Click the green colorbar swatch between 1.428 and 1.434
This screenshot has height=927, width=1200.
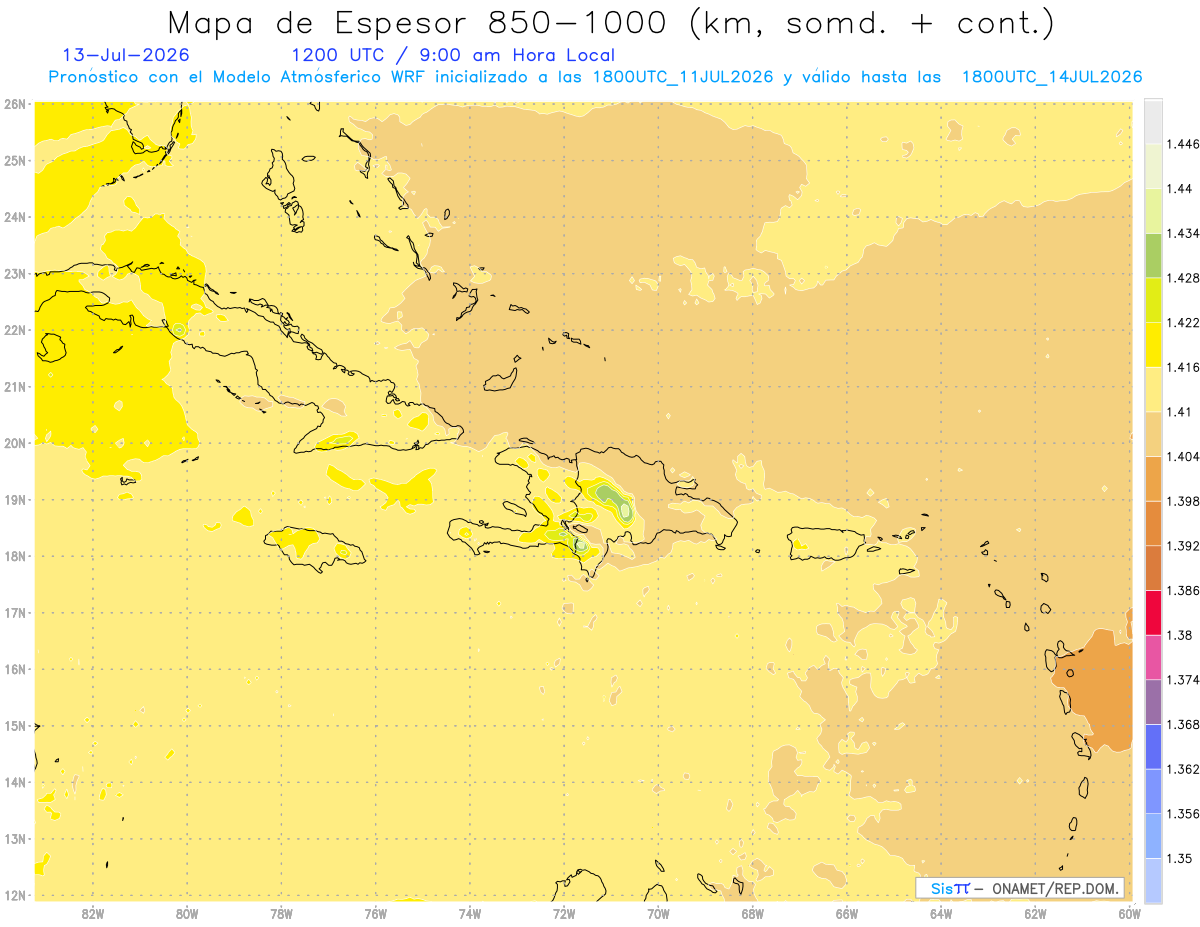[x=1153, y=255]
